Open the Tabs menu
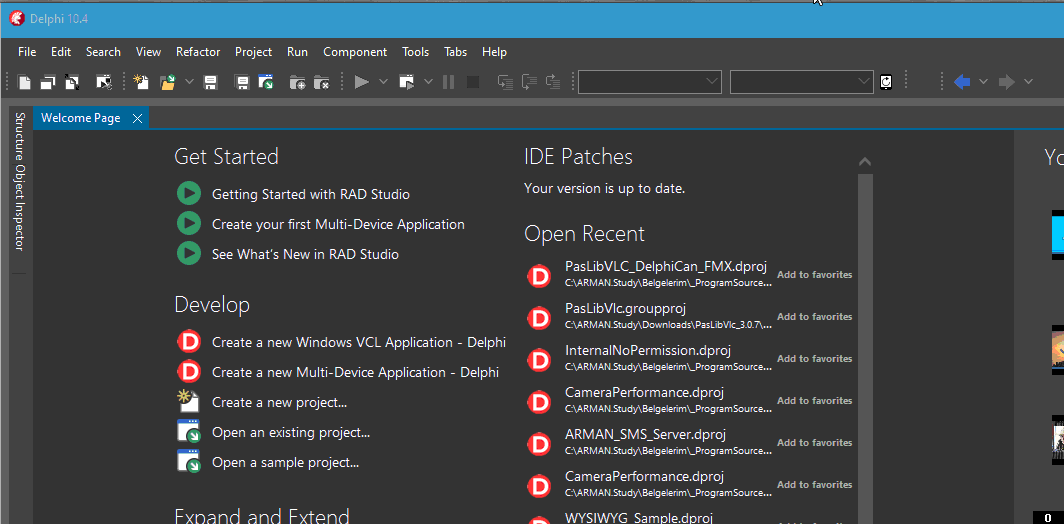Image resolution: width=1064 pixels, height=524 pixels. (x=455, y=52)
